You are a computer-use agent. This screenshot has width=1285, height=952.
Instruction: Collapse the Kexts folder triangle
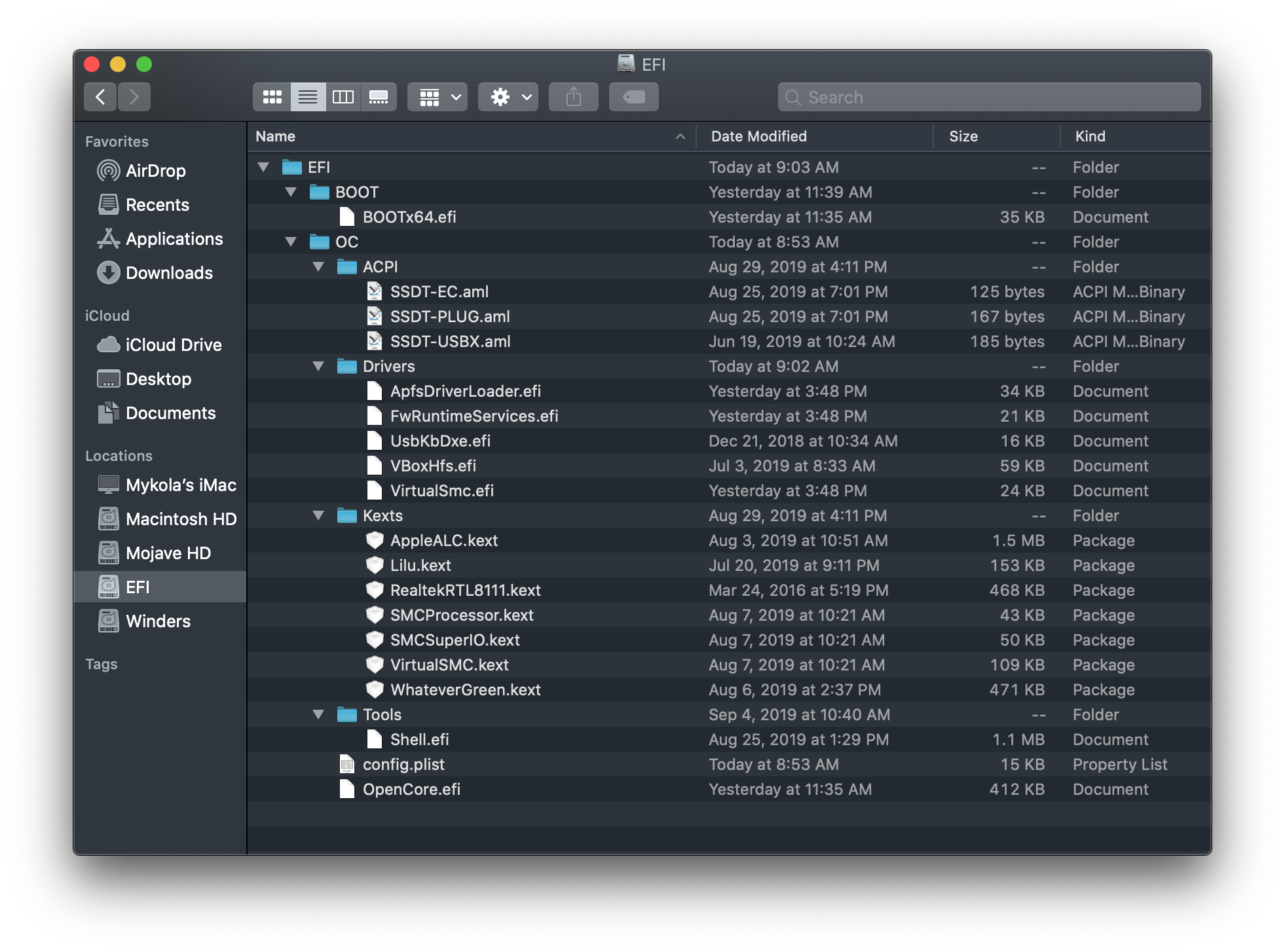[318, 515]
